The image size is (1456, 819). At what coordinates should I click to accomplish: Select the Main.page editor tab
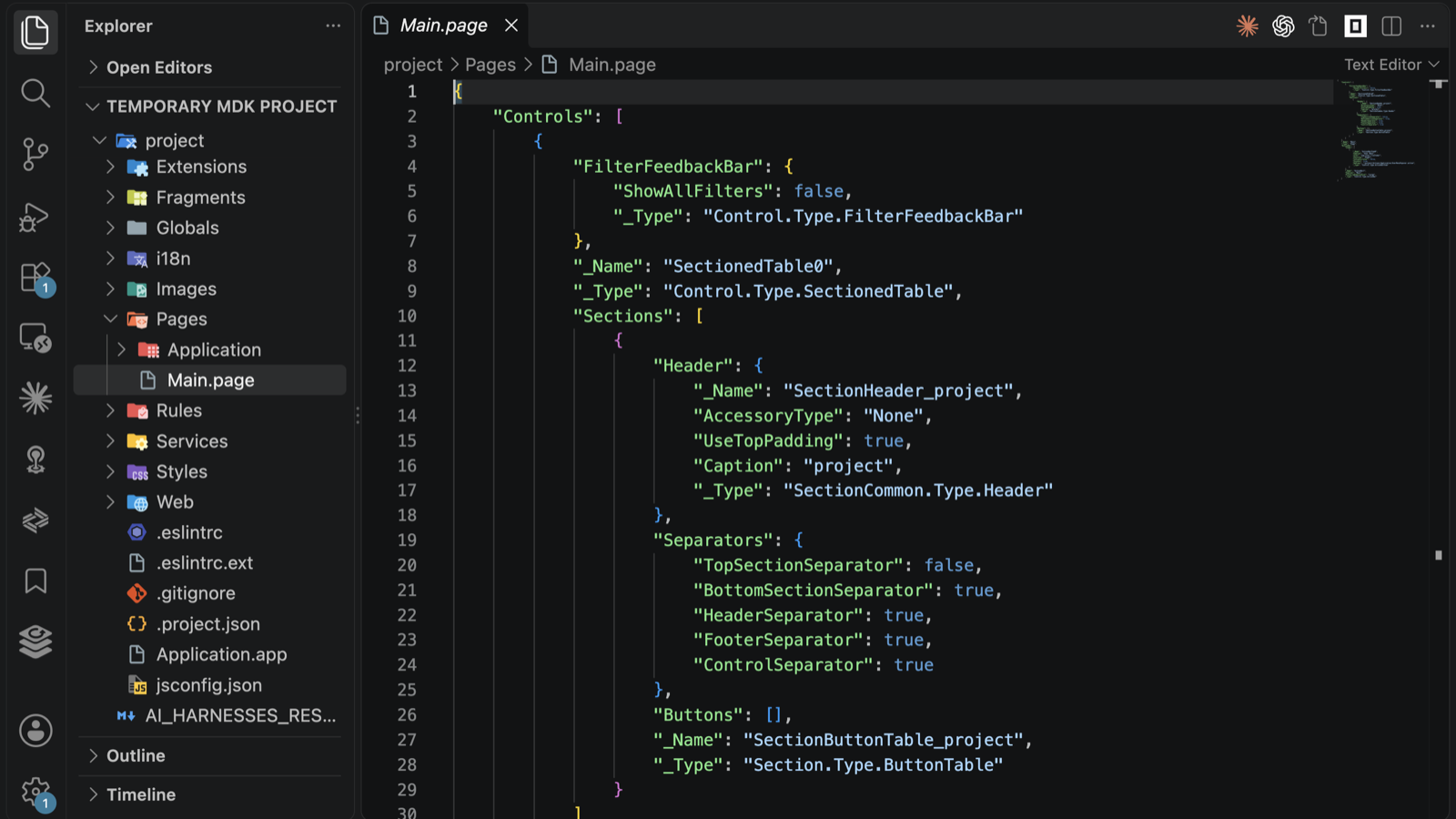(443, 25)
